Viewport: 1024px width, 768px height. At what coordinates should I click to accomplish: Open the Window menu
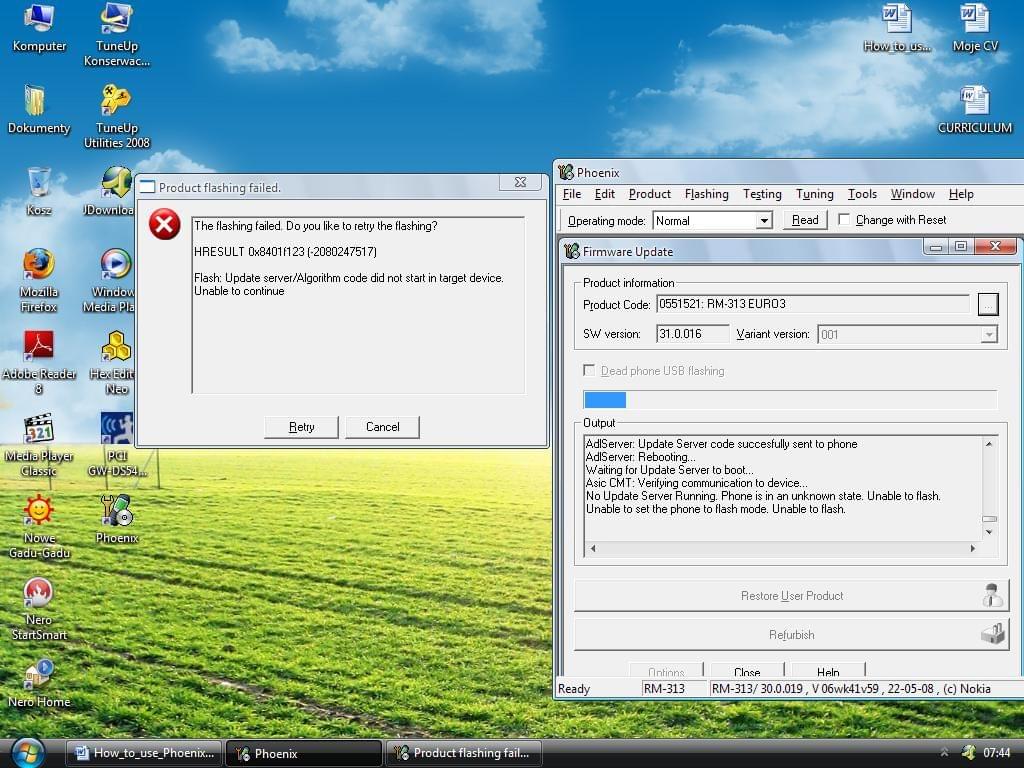tap(912, 194)
